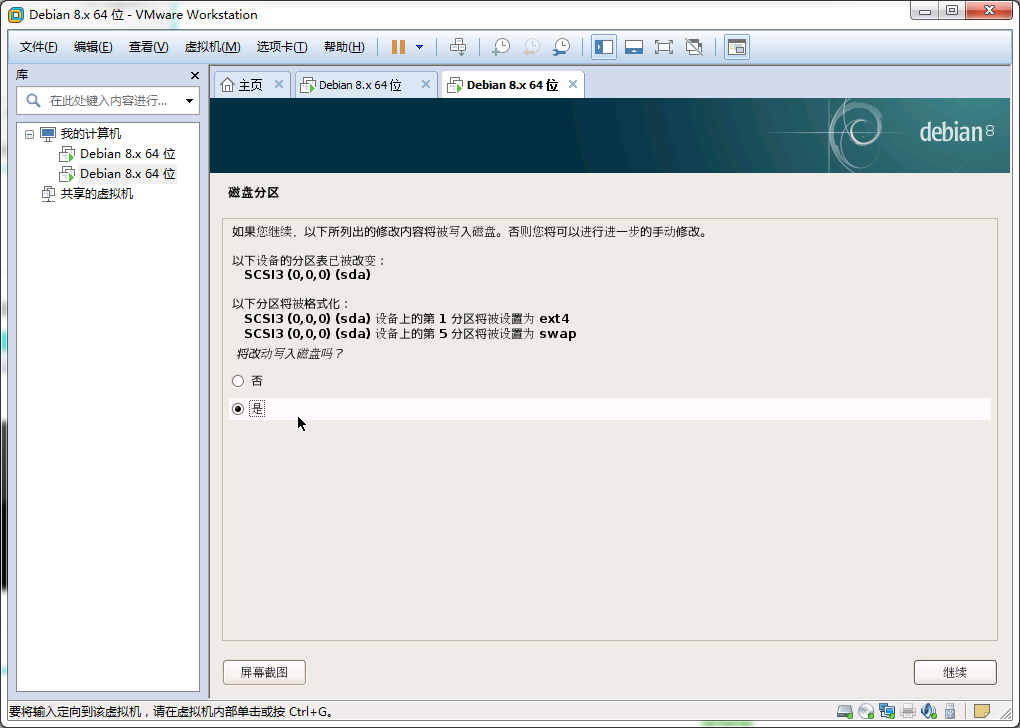The image size is (1020, 728).
Task: Open the 查看(V) menu
Action: tap(148, 47)
